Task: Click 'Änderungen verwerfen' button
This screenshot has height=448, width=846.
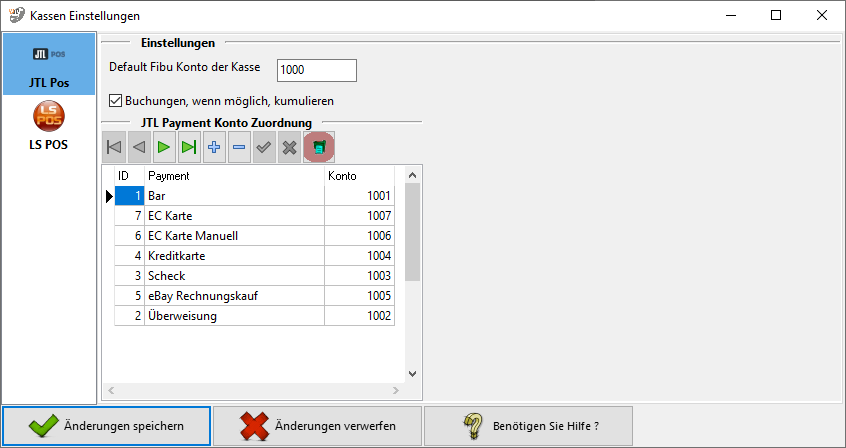Action: [317, 426]
